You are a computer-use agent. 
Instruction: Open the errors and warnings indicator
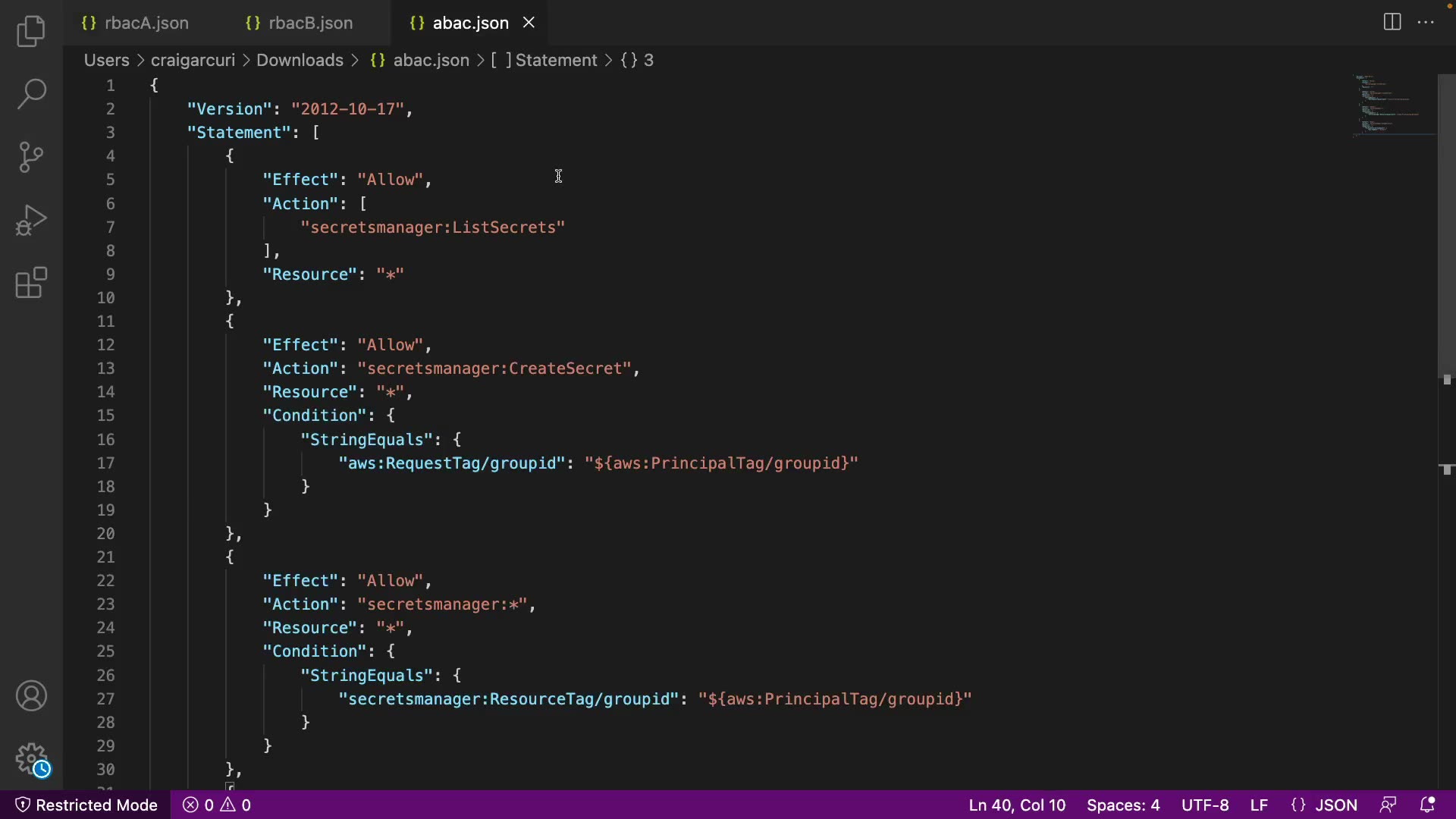[x=217, y=805]
